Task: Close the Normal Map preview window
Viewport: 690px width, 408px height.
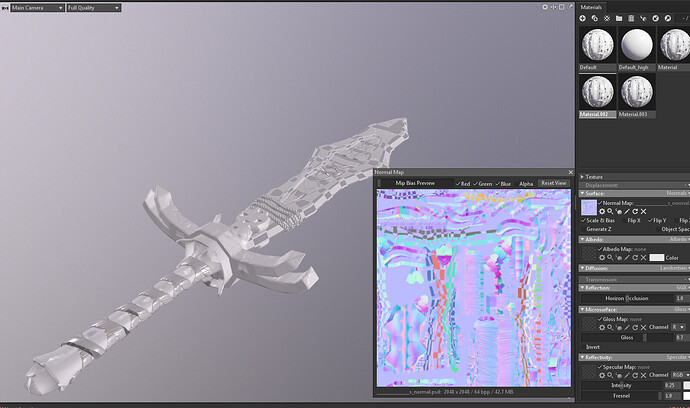Action: pos(571,172)
